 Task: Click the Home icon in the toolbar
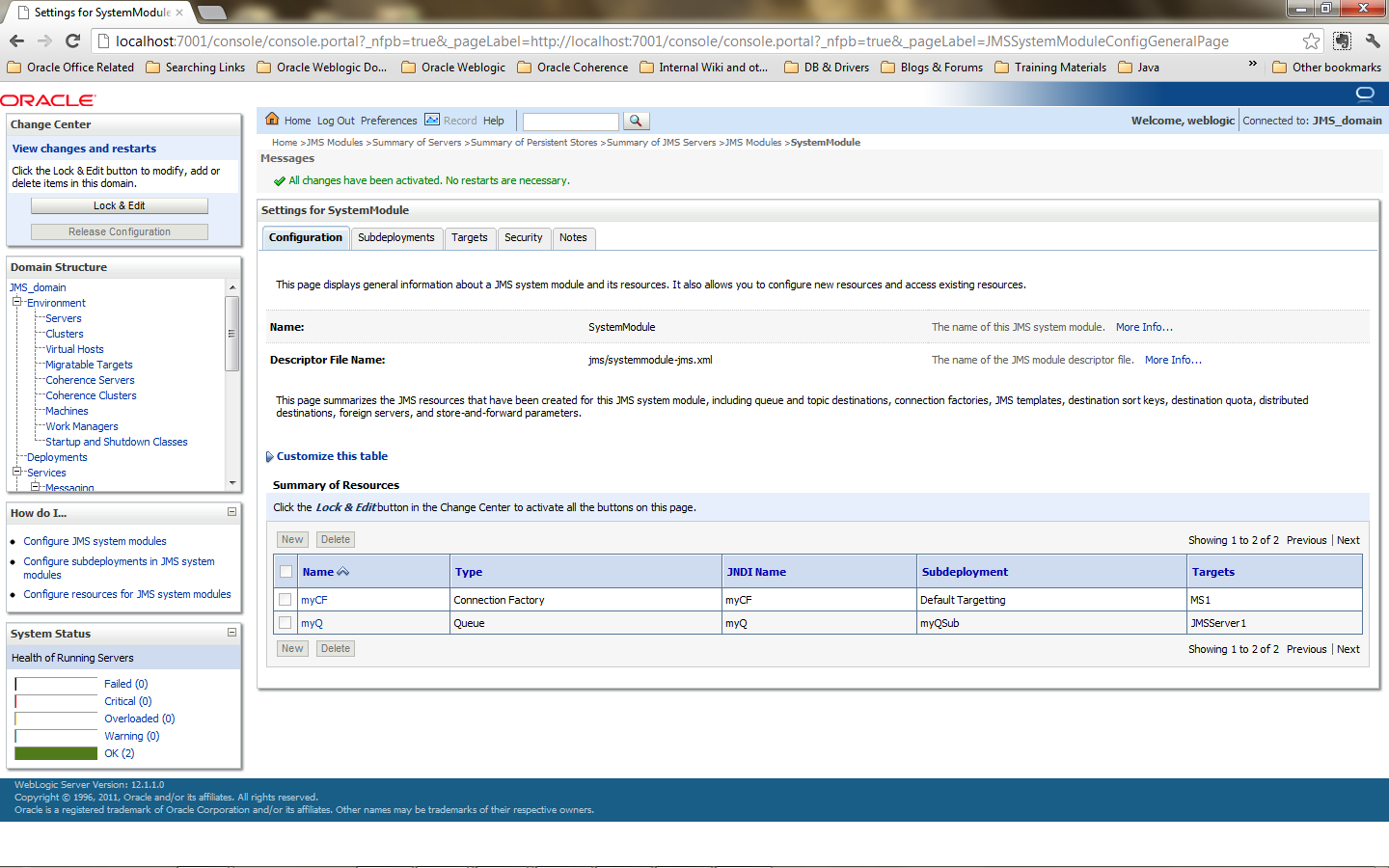(273, 121)
